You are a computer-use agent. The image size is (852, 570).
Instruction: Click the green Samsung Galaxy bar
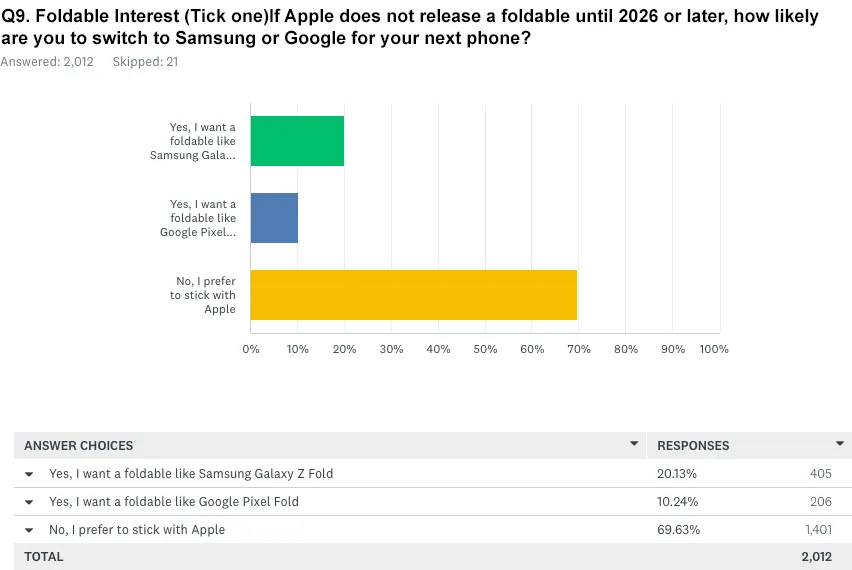tap(297, 141)
